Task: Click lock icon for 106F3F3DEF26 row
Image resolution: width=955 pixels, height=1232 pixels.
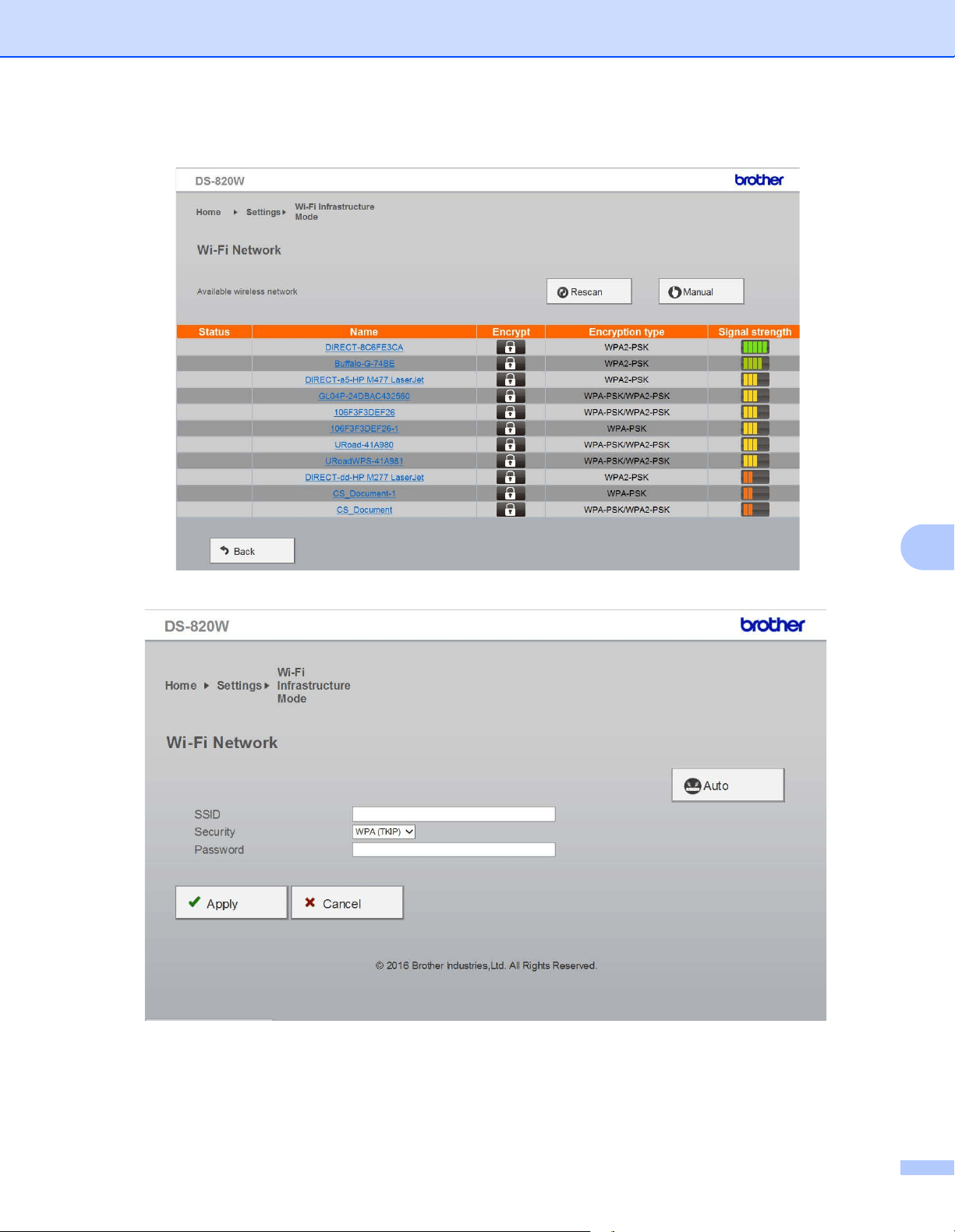Action: tap(511, 412)
